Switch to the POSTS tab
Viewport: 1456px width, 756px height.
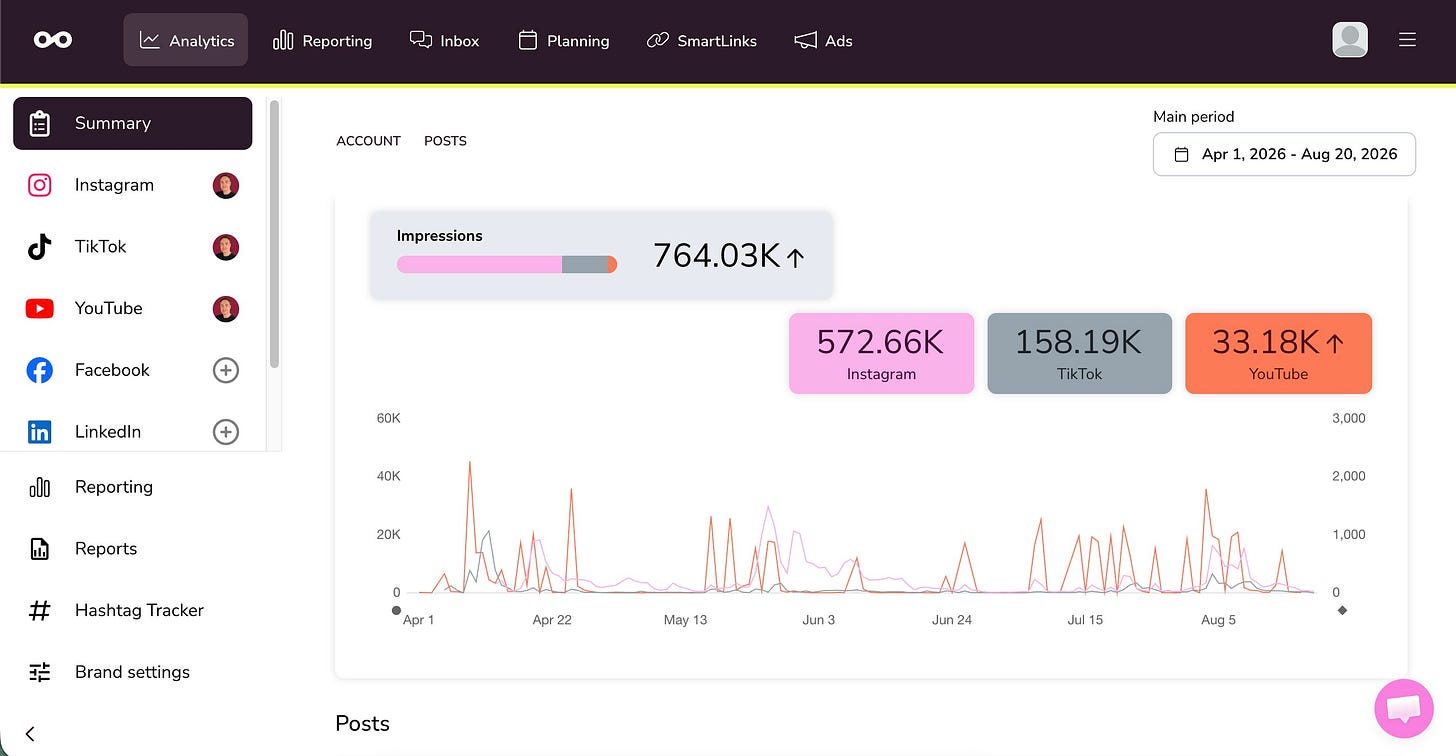[445, 141]
